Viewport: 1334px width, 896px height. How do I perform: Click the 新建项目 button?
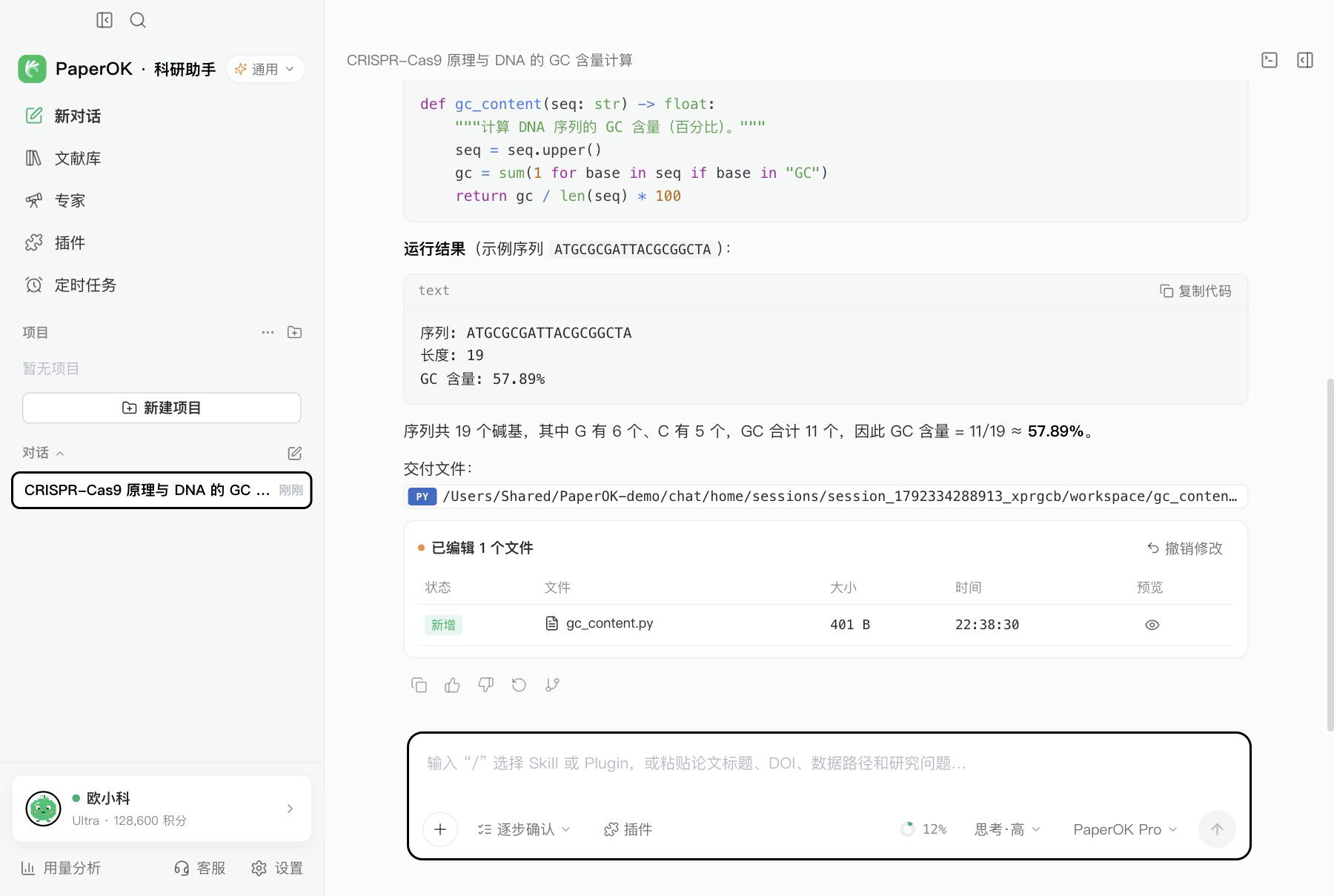coord(162,408)
